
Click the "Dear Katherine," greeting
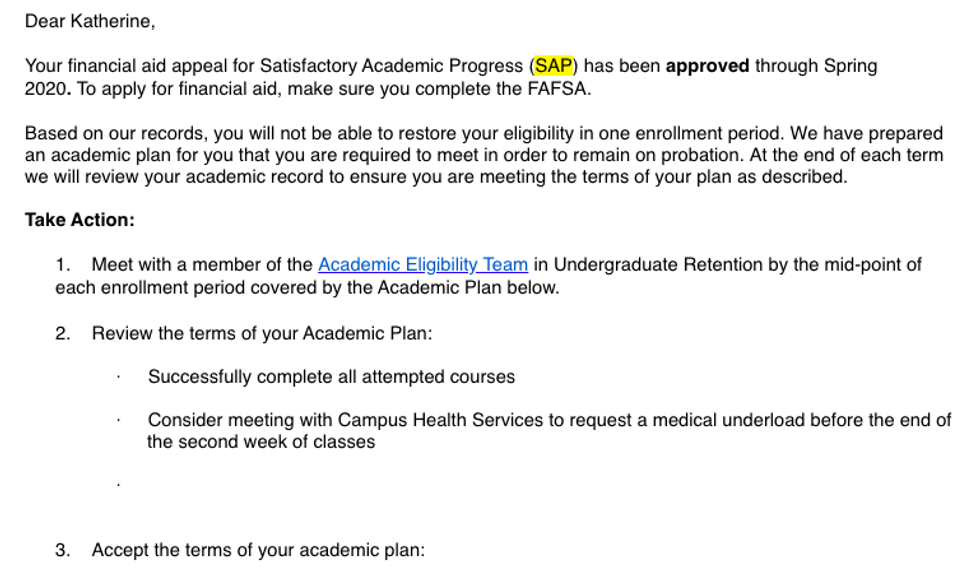[90, 20]
